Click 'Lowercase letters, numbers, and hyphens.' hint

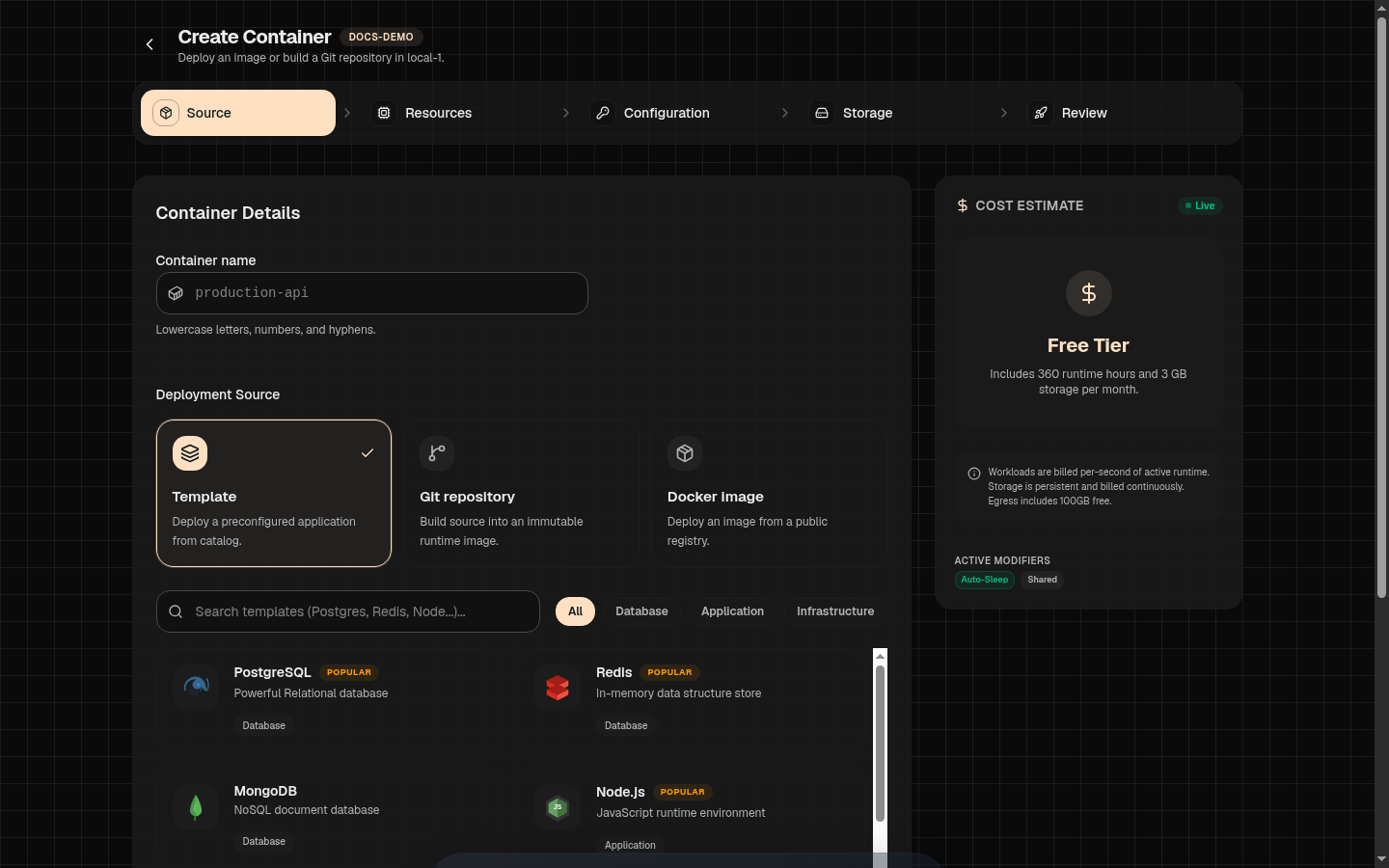click(265, 330)
